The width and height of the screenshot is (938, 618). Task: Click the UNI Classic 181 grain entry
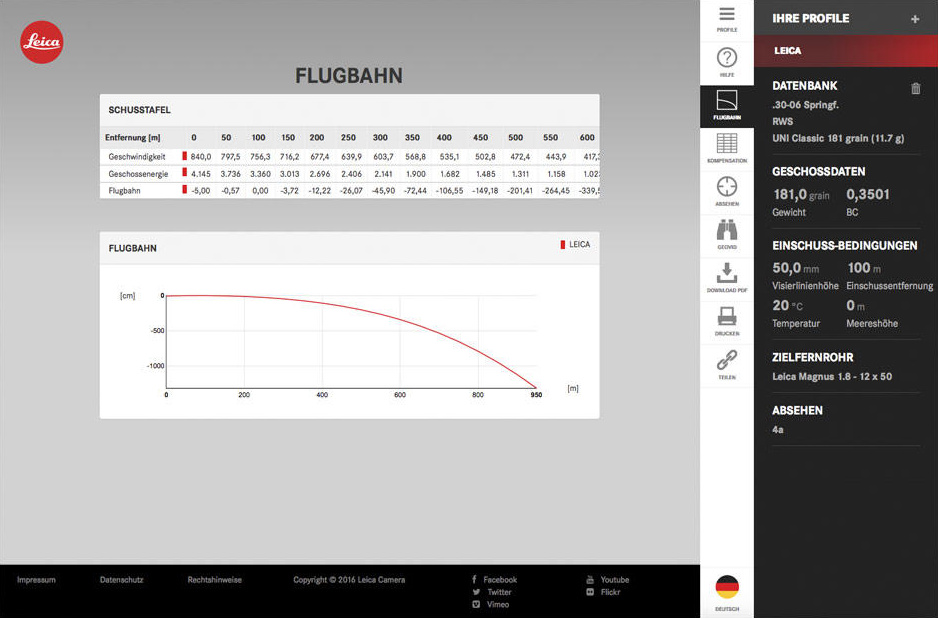[x=838, y=138]
